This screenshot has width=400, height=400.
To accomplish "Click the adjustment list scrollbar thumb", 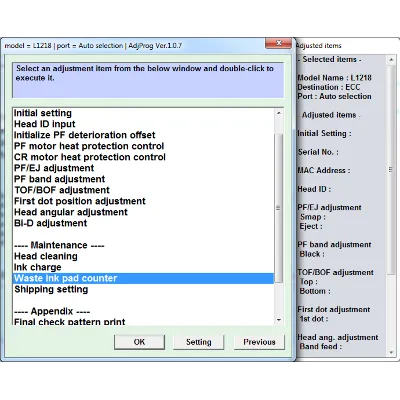I will 279,208.
